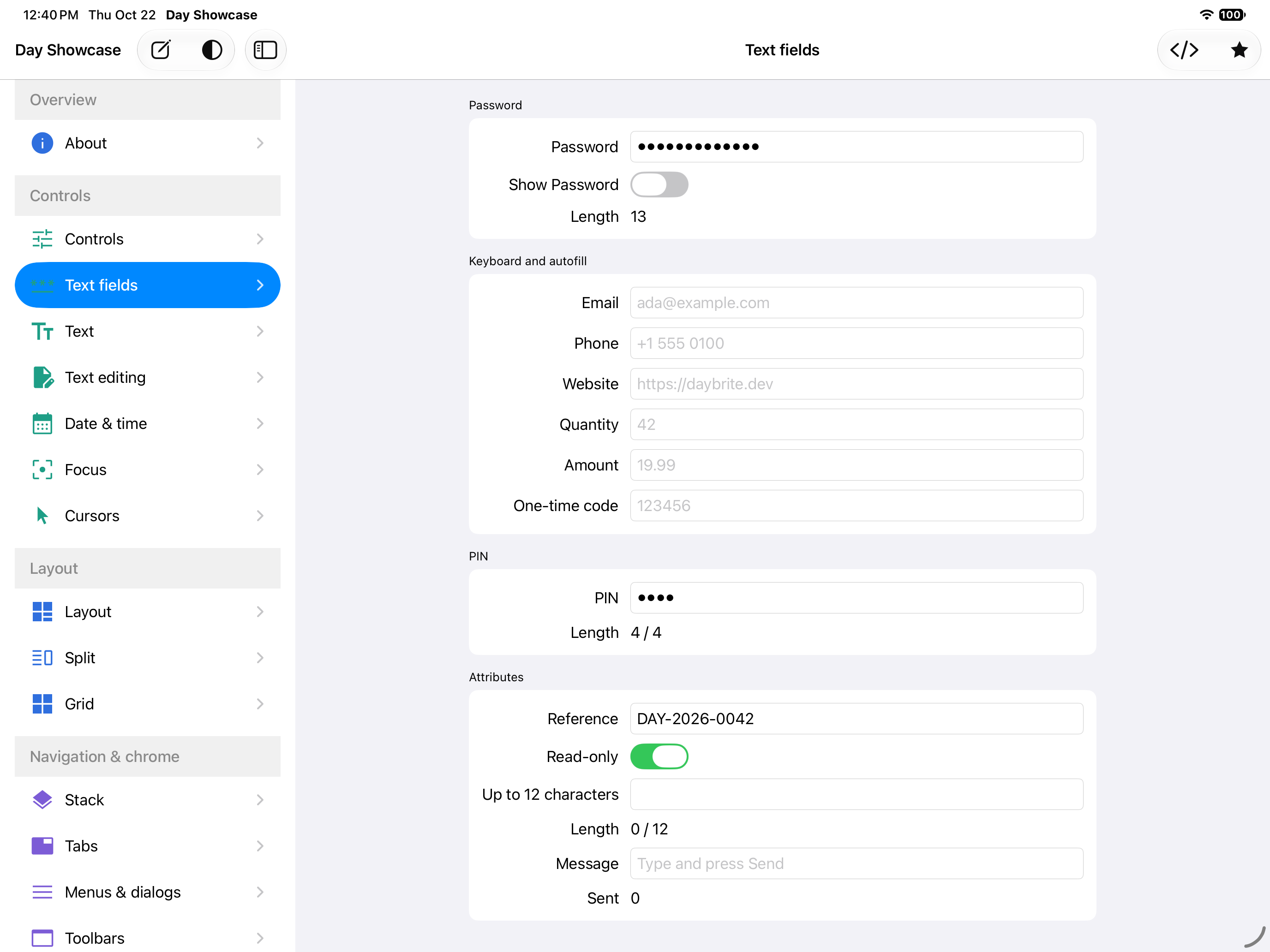
Task: Open source code view icon
Action: [x=1184, y=50]
